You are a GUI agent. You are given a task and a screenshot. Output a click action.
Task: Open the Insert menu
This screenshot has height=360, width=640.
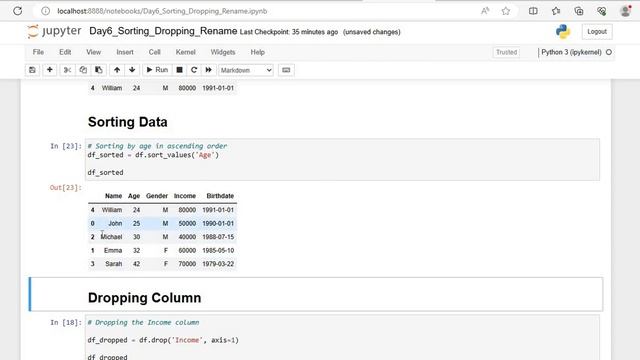click(125, 52)
